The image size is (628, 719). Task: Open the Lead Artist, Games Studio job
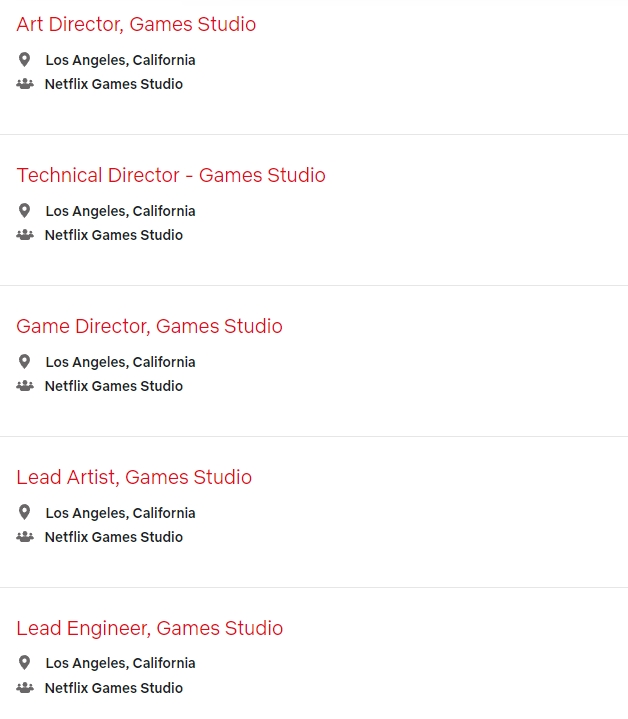click(134, 477)
